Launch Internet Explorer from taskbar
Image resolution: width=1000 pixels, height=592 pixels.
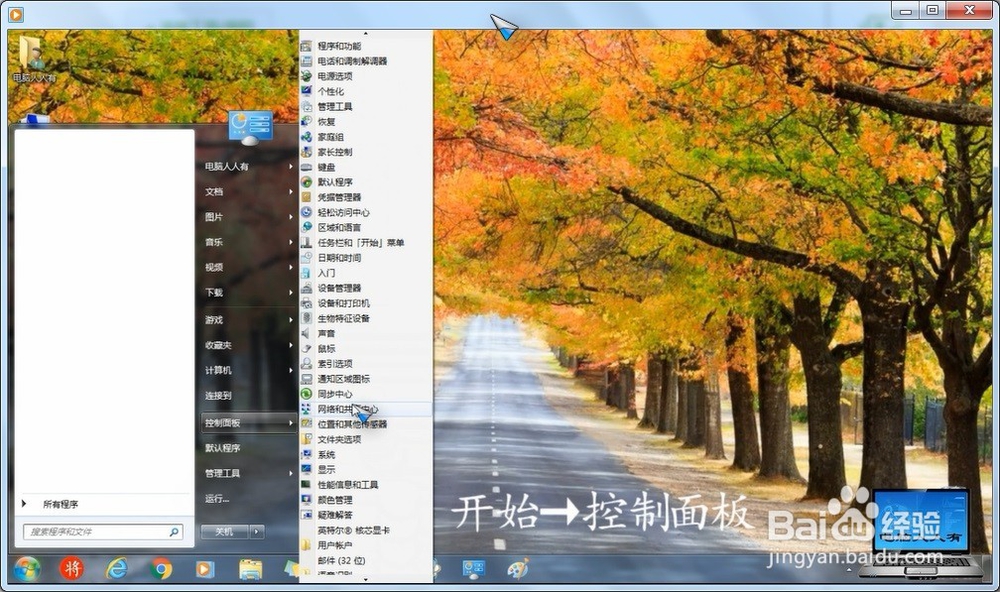(117, 568)
